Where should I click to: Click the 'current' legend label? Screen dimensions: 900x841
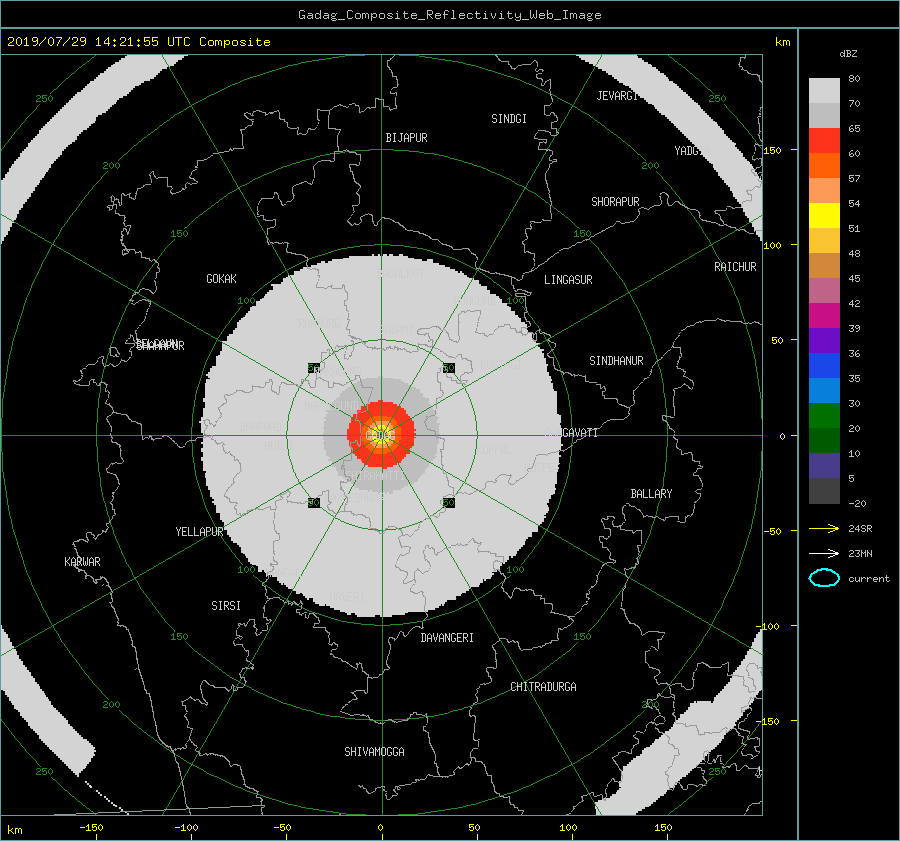(869, 579)
